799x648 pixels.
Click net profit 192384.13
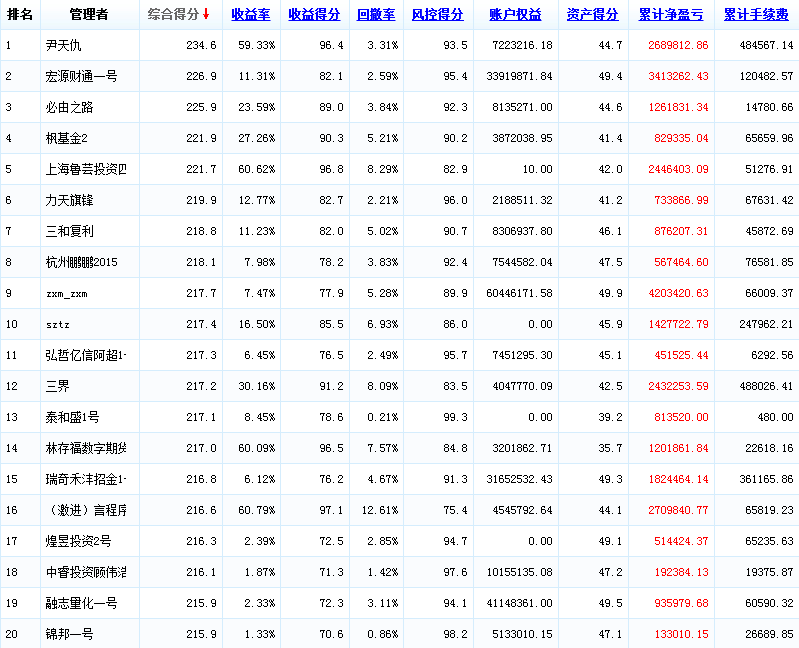(681, 572)
